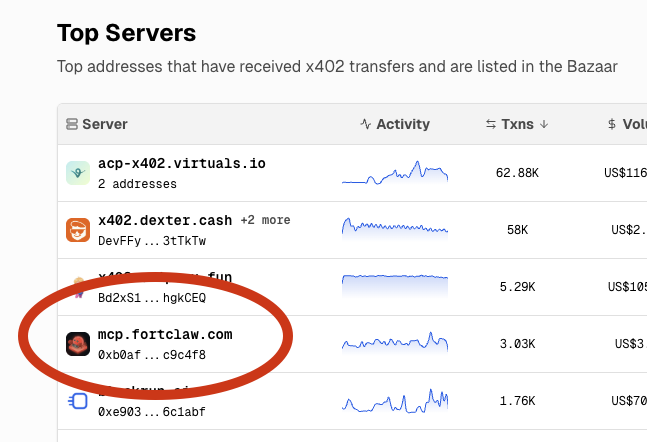Select the 62.88K transactions value

point(517,173)
